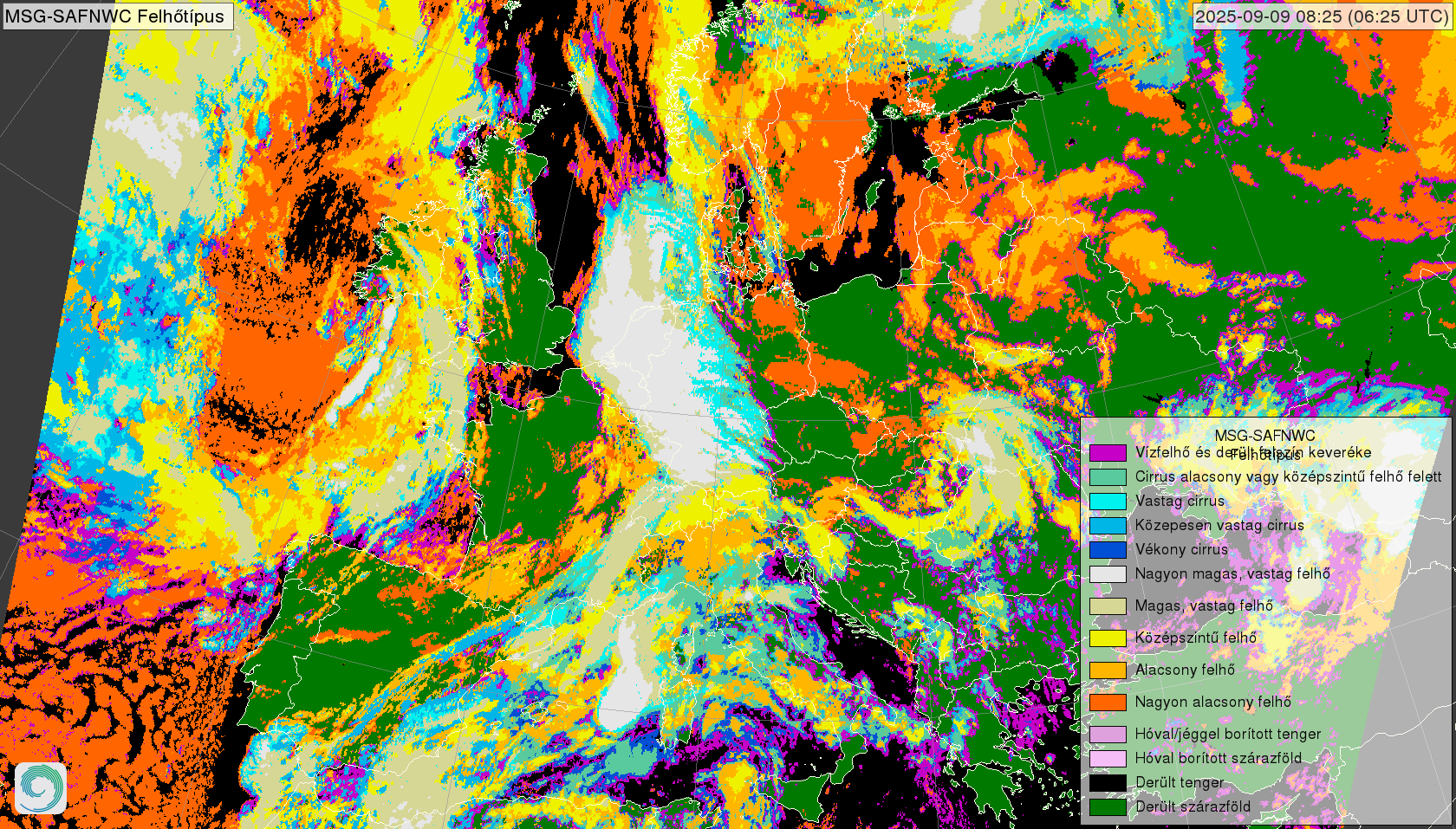This screenshot has height=829, width=1456.
Task: Click the 'Derült szárazföld' legend text
Action: (x=1193, y=806)
